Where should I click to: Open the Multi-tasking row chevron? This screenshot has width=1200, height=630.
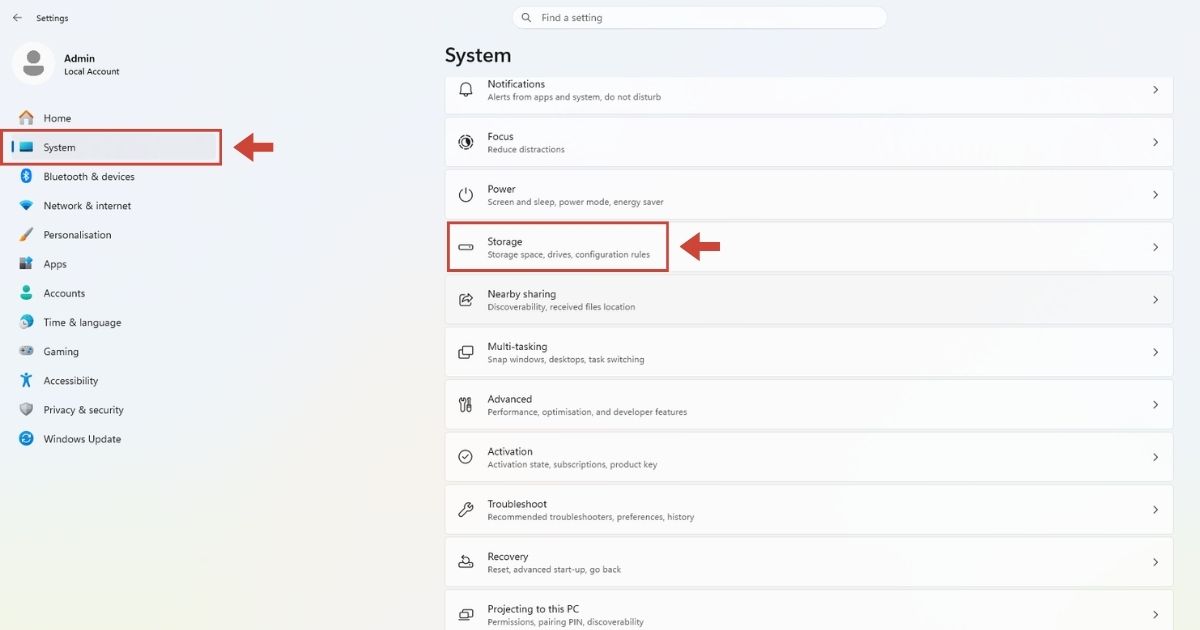(1155, 352)
